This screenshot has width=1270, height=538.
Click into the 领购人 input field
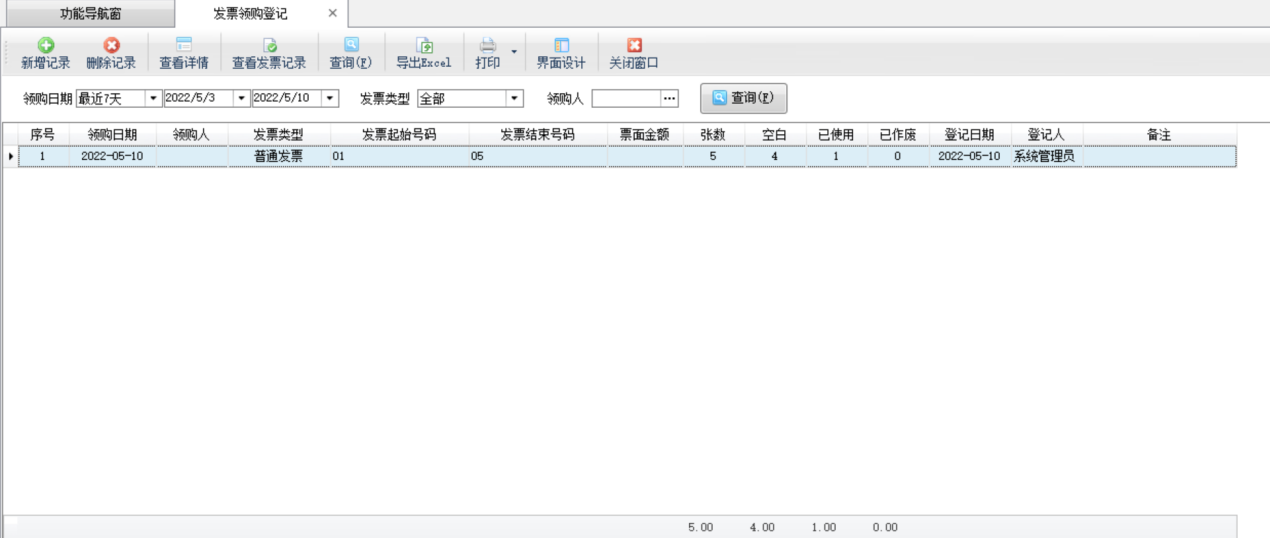626,99
